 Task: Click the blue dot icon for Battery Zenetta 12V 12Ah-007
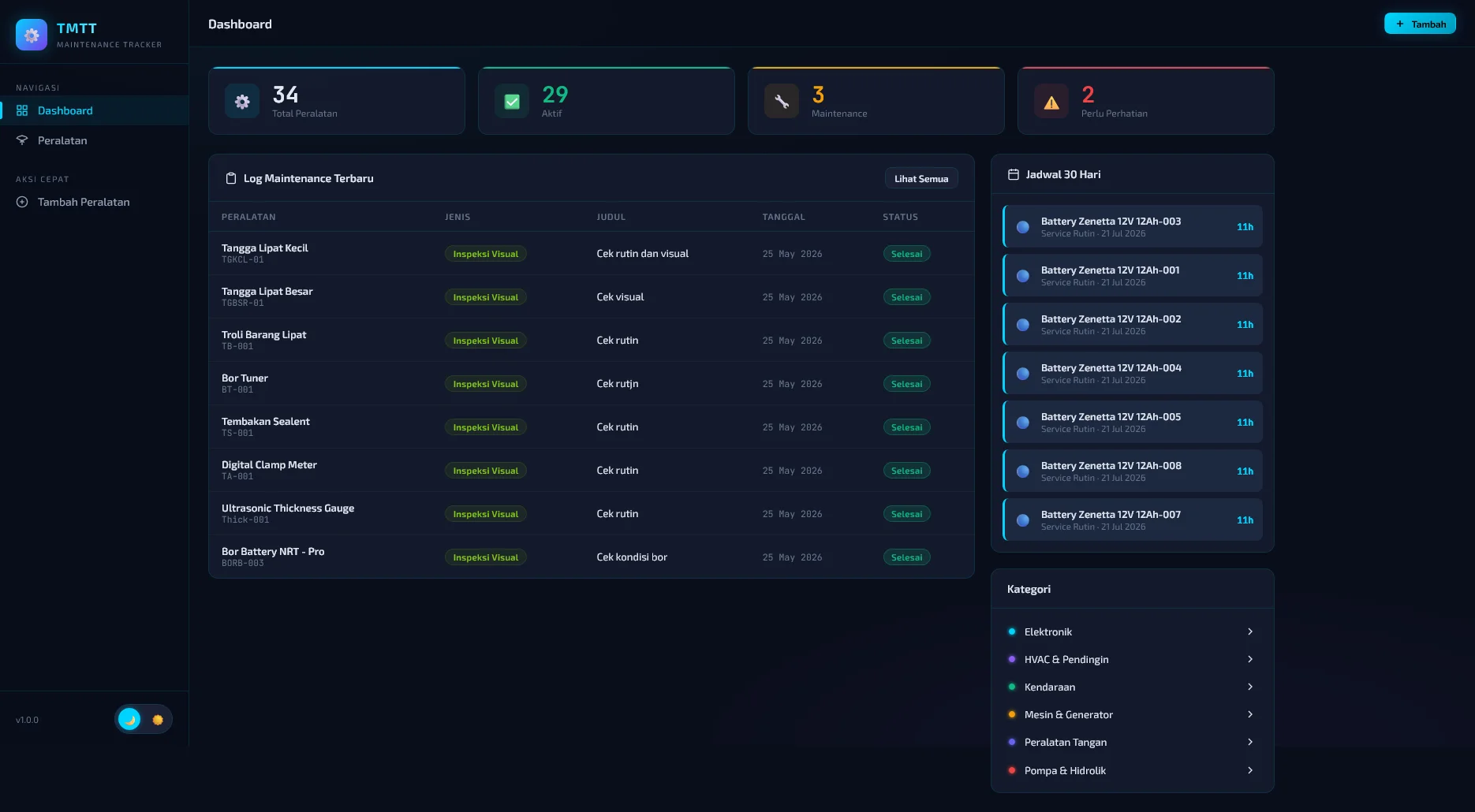click(1023, 520)
